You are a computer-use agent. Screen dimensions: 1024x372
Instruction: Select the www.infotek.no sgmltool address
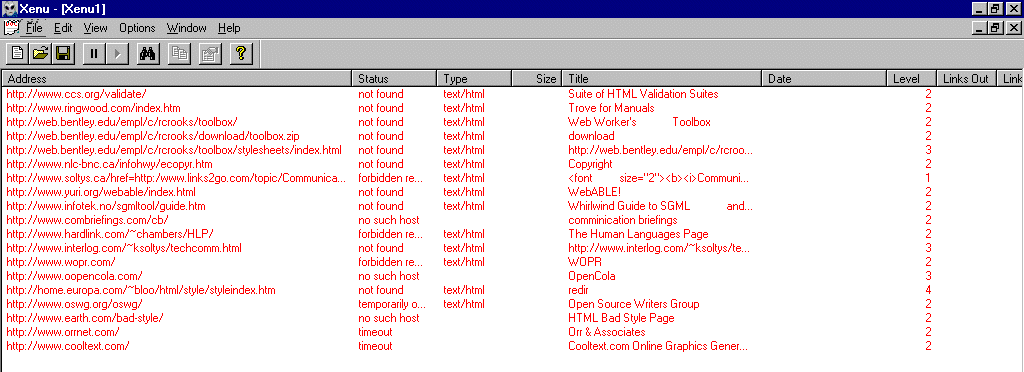106,206
